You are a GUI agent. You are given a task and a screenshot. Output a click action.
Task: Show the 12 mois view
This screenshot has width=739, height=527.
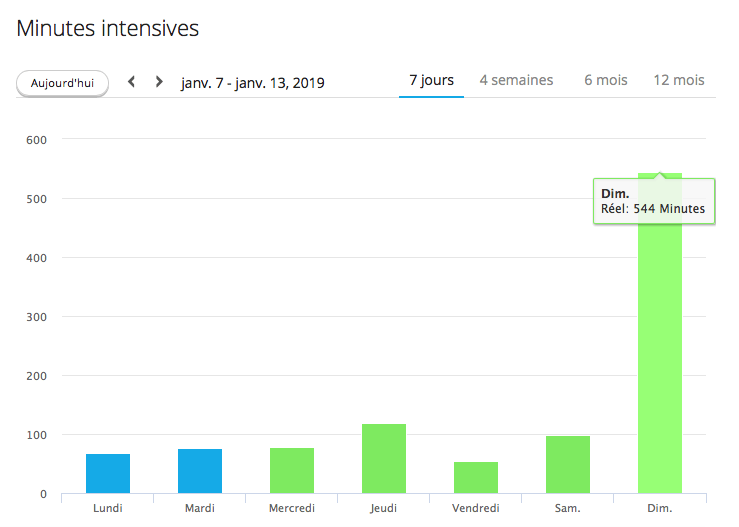[678, 80]
